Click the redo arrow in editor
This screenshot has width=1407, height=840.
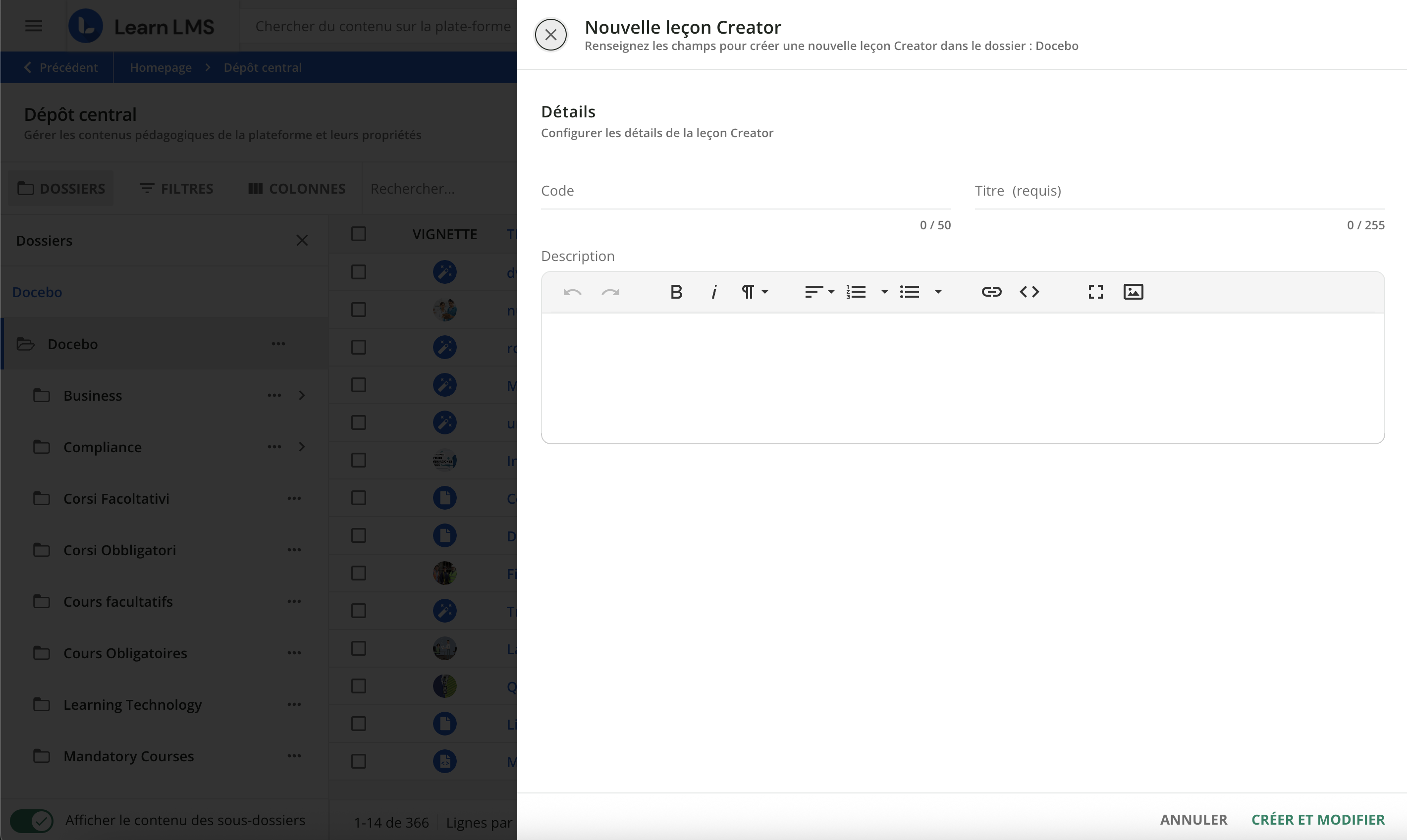tap(610, 292)
